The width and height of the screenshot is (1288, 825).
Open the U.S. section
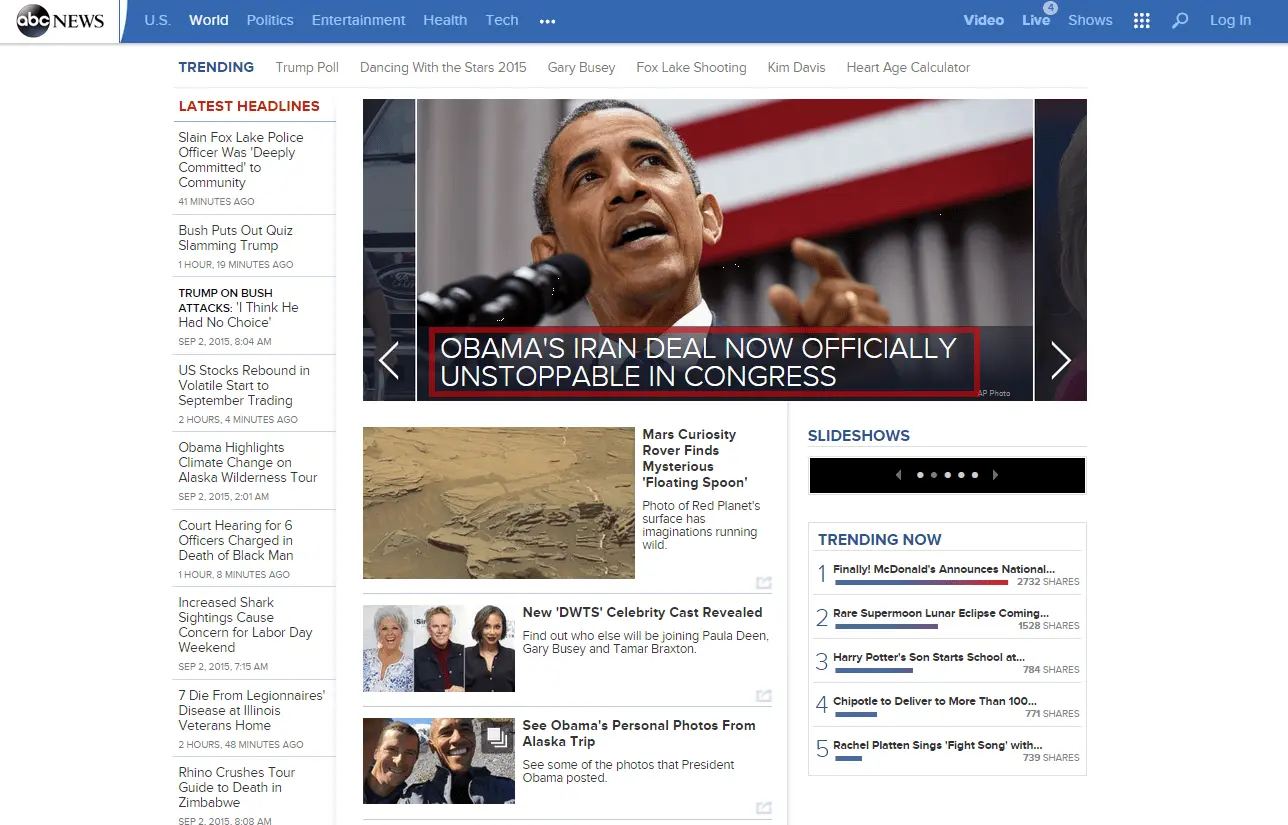[158, 20]
